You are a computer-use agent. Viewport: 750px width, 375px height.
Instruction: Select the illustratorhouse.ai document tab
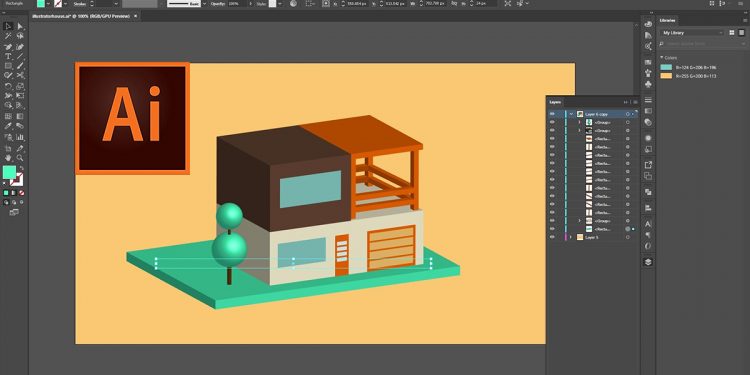tap(80, 16)
